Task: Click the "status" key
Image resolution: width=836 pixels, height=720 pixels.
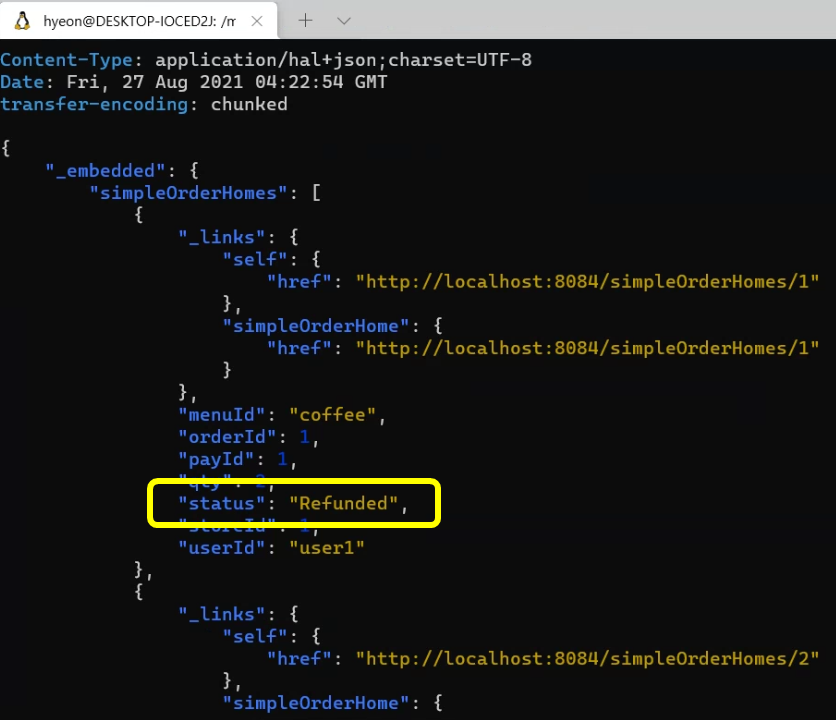Action: click(222, 503)
